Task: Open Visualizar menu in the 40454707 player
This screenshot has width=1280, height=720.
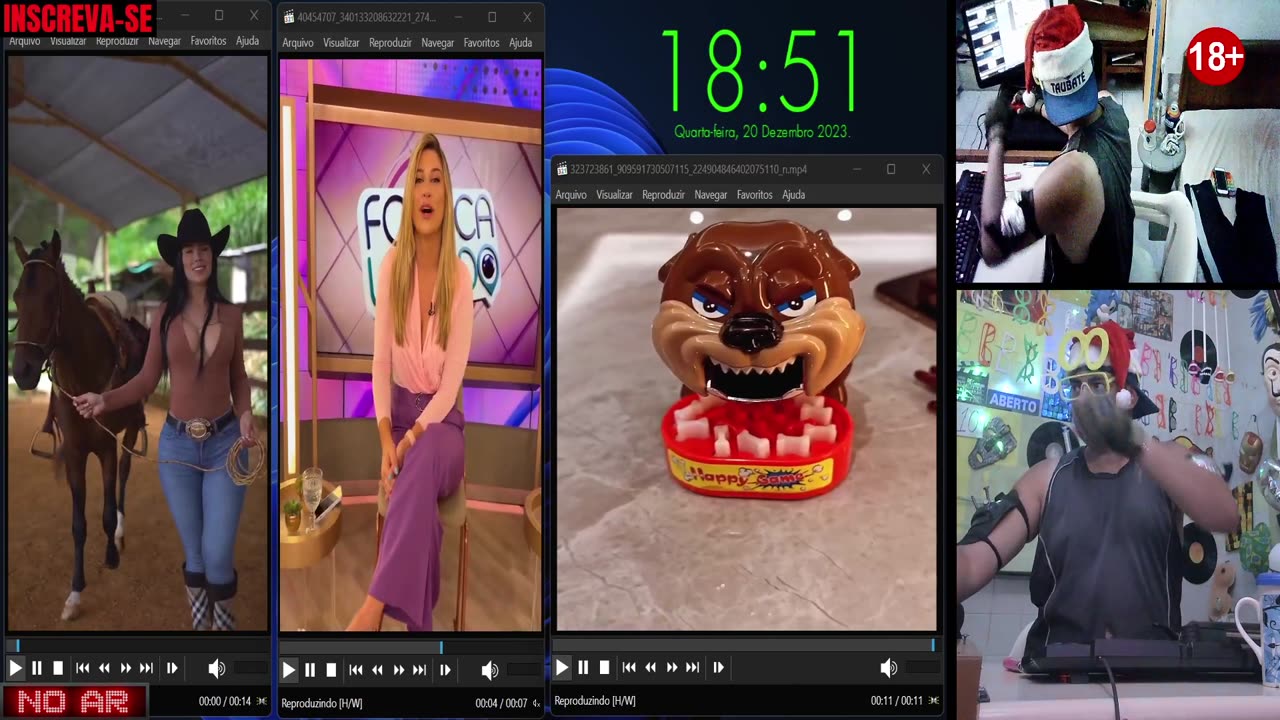Action: (341, 43)
